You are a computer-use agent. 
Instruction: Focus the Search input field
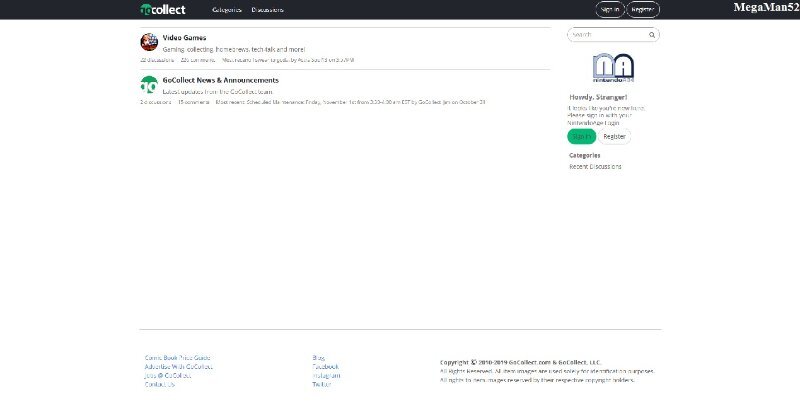tap(607, 34)
